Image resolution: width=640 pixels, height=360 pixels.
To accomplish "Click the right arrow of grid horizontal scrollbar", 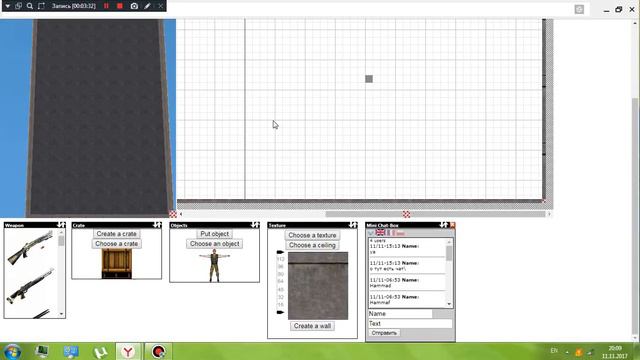I will (549, 214).
